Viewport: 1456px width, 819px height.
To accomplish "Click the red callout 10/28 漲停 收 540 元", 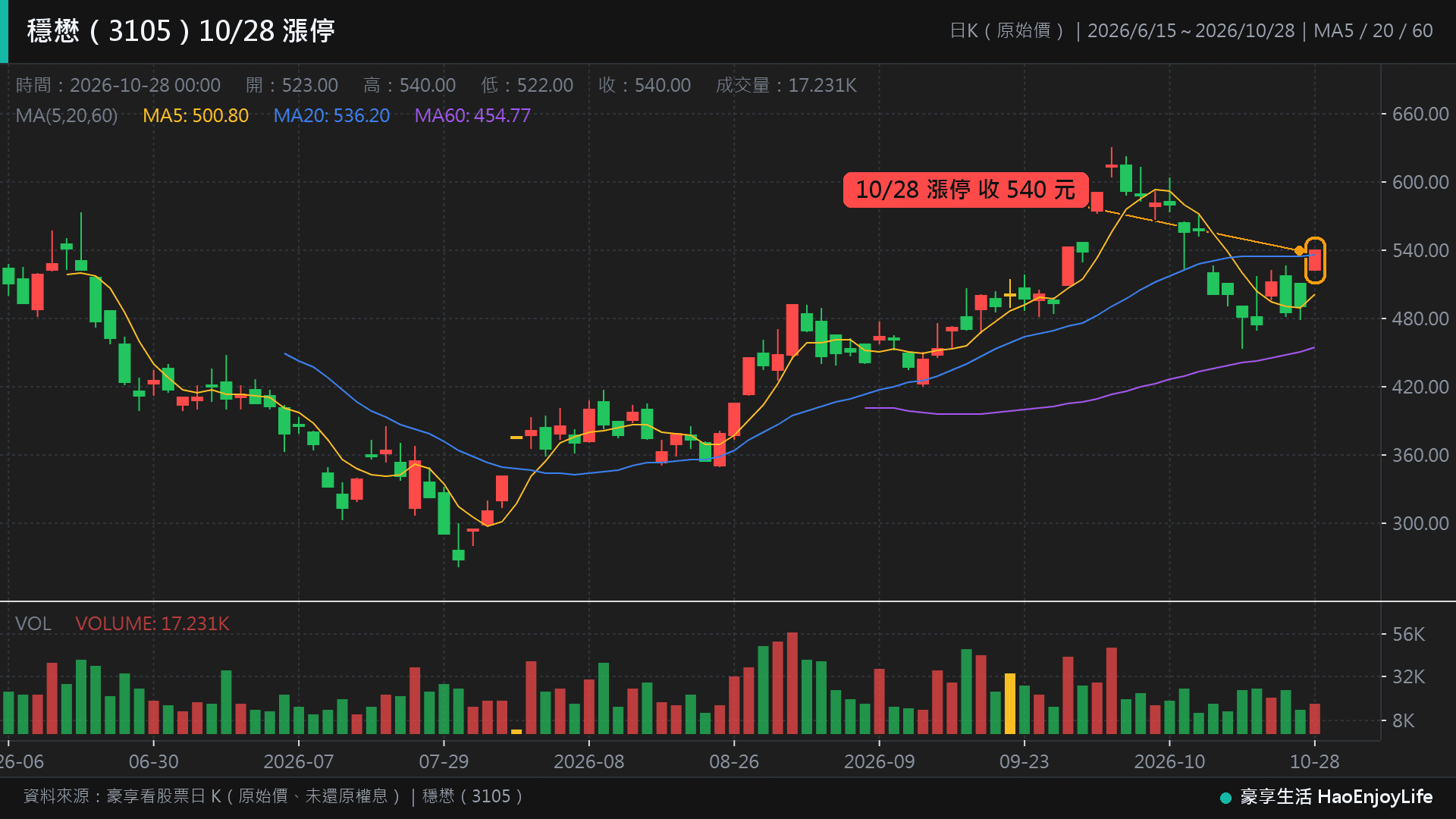I will [965, 190].
